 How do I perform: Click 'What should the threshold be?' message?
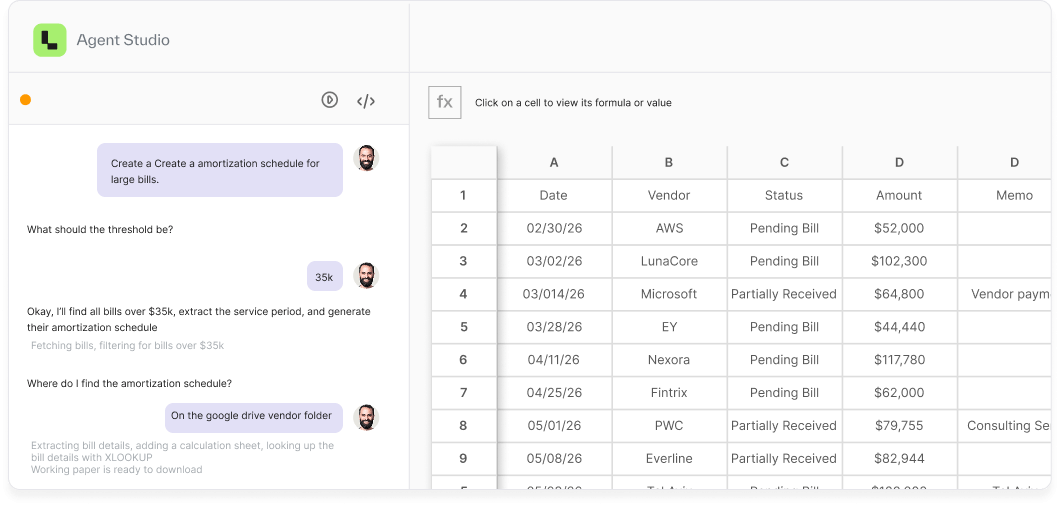click(x=100, y=229)
